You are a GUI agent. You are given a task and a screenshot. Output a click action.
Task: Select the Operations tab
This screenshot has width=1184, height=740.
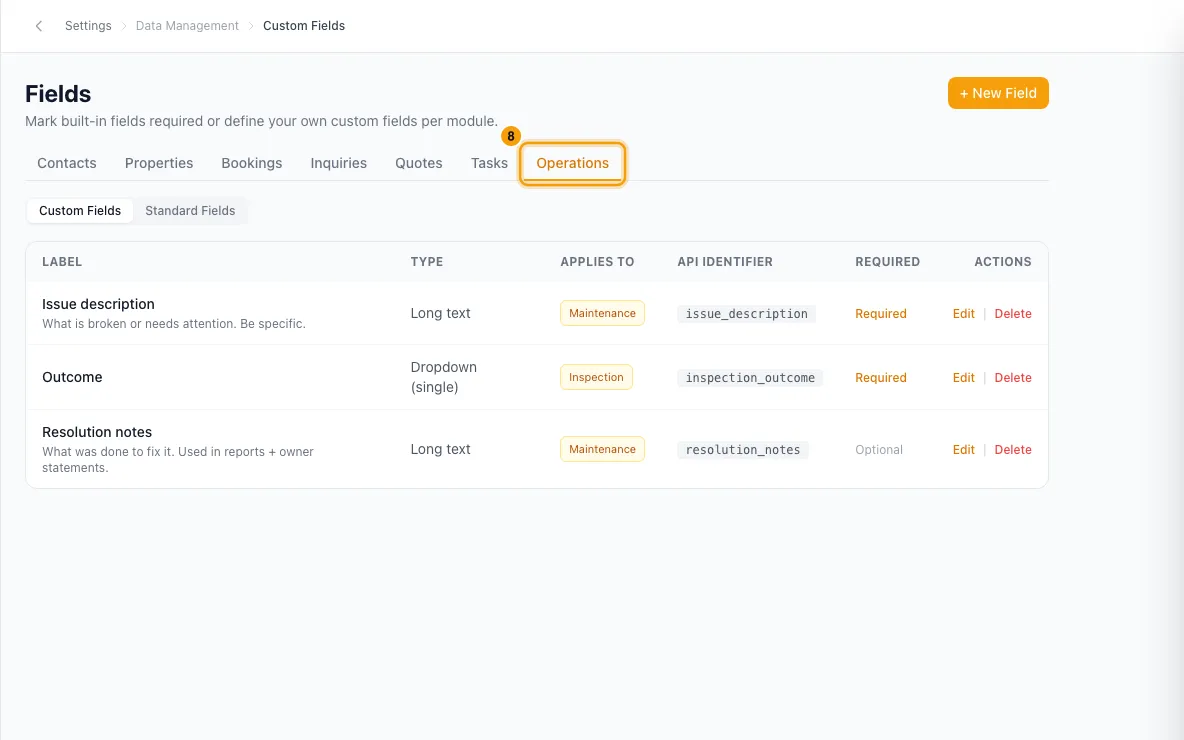tap(572, 163)
